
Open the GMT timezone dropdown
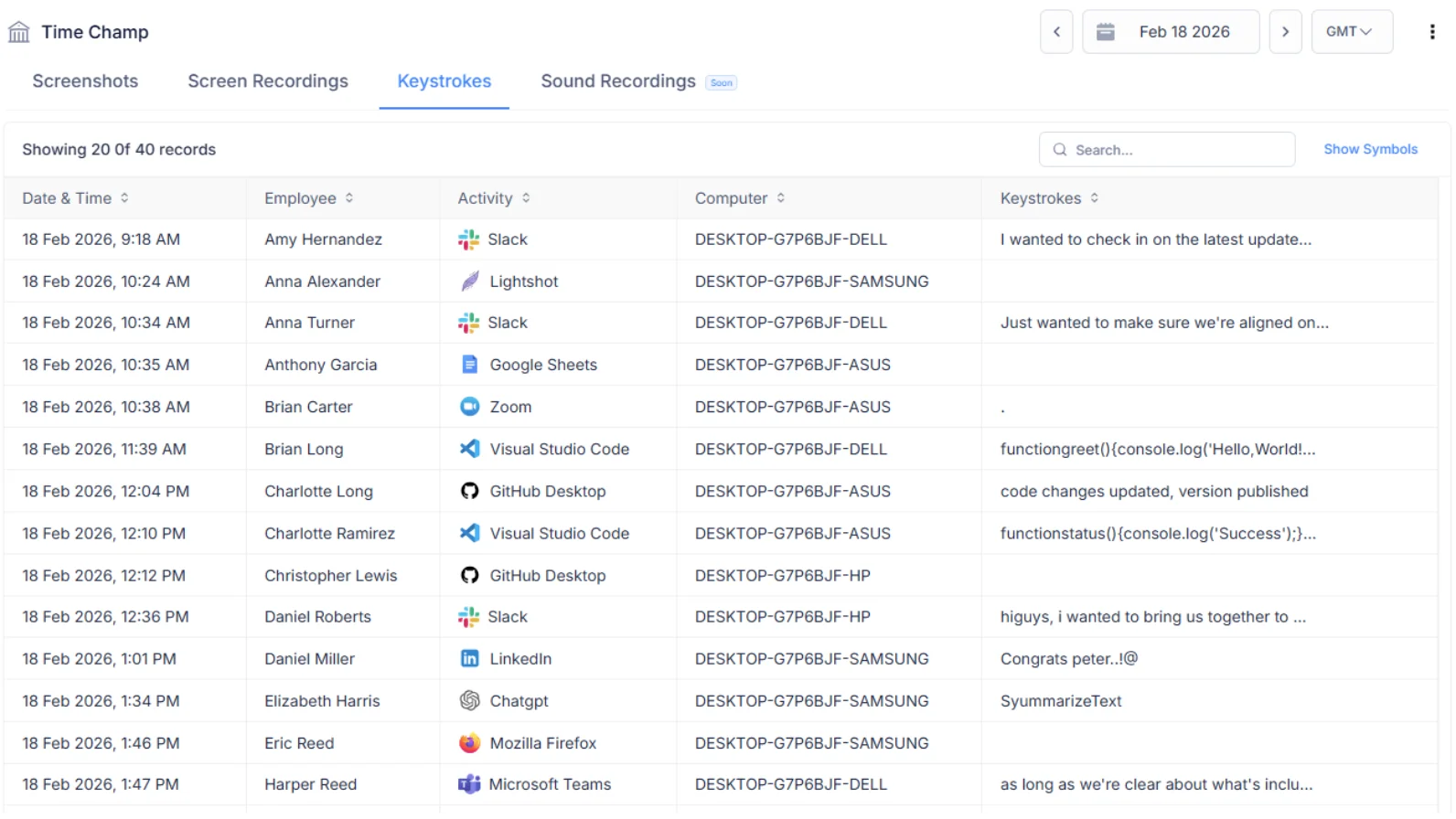tap(1352, 32)
